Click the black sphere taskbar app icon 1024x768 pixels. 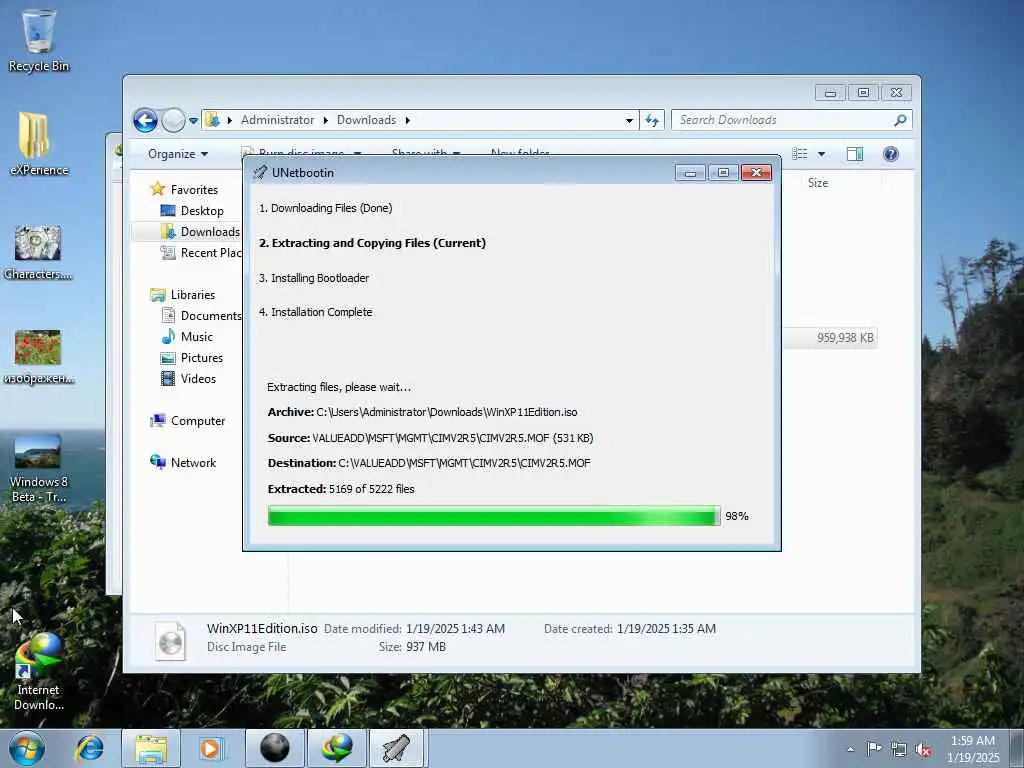pyautogui.click(x=274, y=748)
